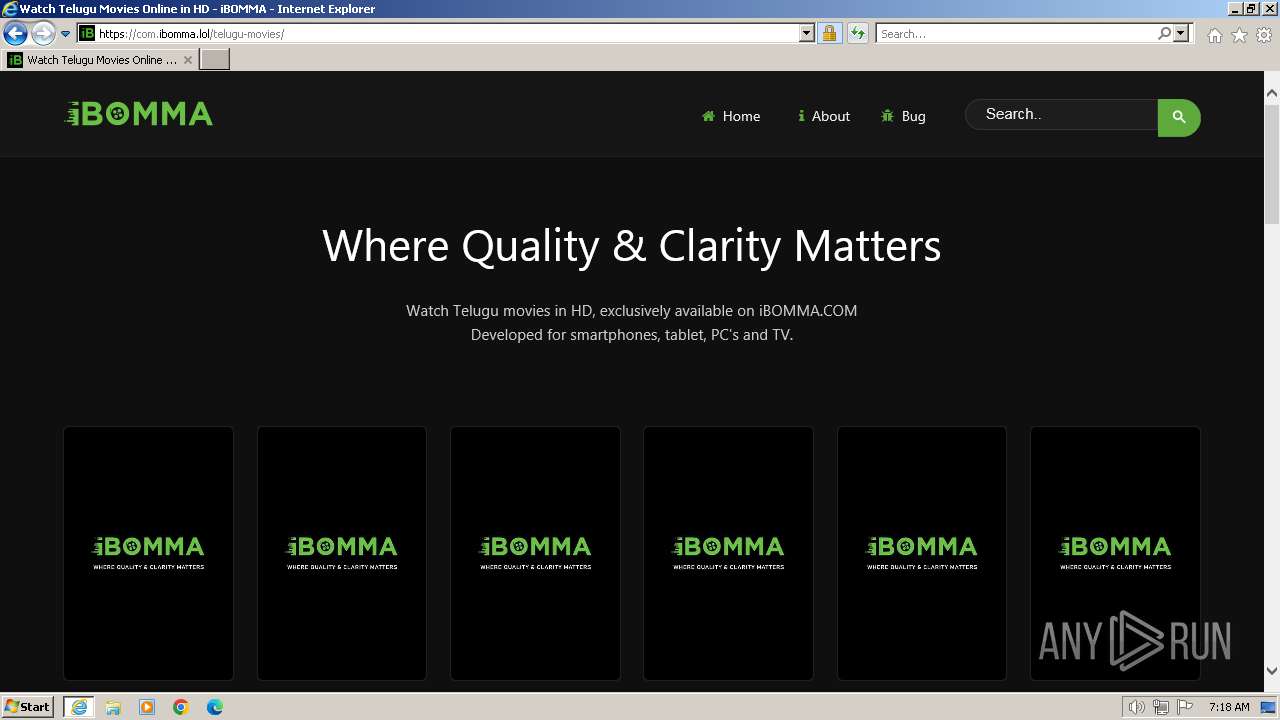Click the network tray icon

1161,707
